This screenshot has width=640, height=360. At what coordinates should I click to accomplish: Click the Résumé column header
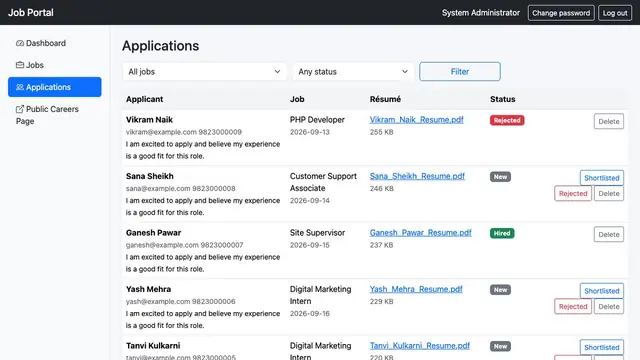(x=385, y=99)
